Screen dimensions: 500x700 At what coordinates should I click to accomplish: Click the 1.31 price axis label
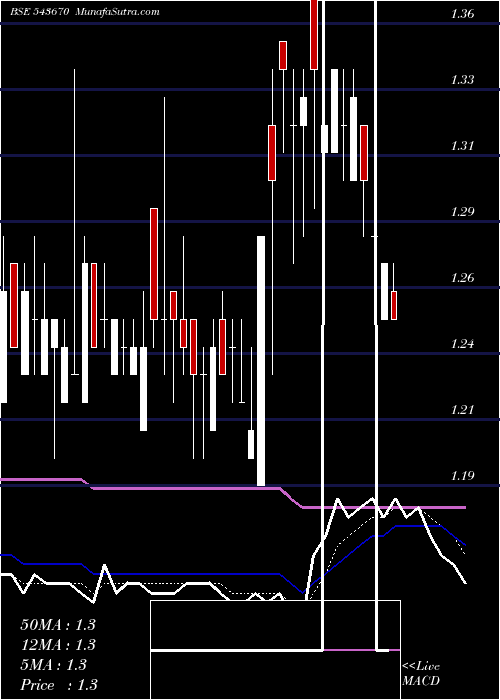(462, 146)
